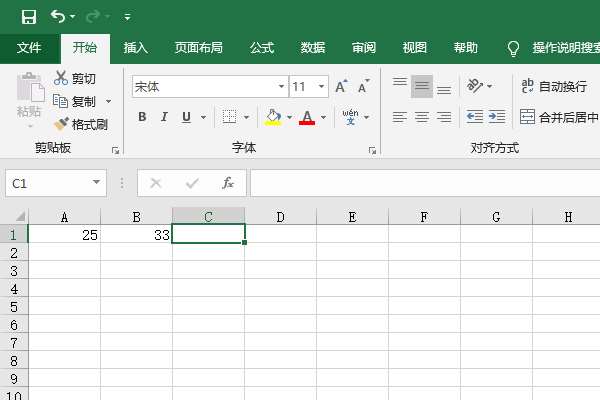Expand the Name Box dropdown
Image resolution: width=600 pixels, height=400 pixels.
[x=96, y=183]
